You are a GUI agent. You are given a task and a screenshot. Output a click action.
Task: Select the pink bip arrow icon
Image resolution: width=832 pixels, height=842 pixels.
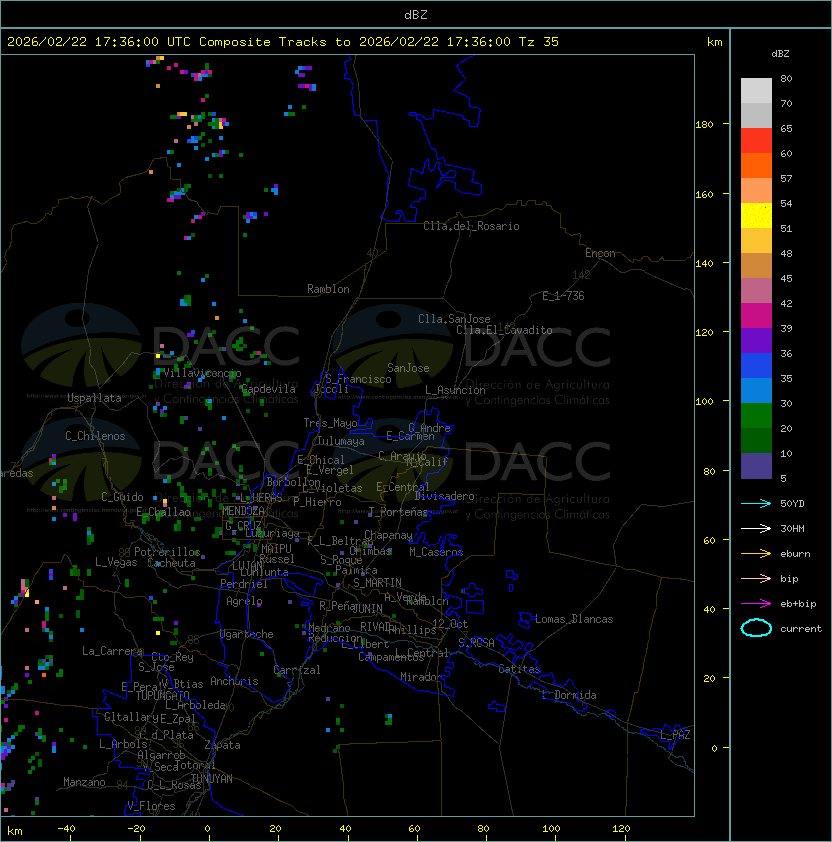756,579
